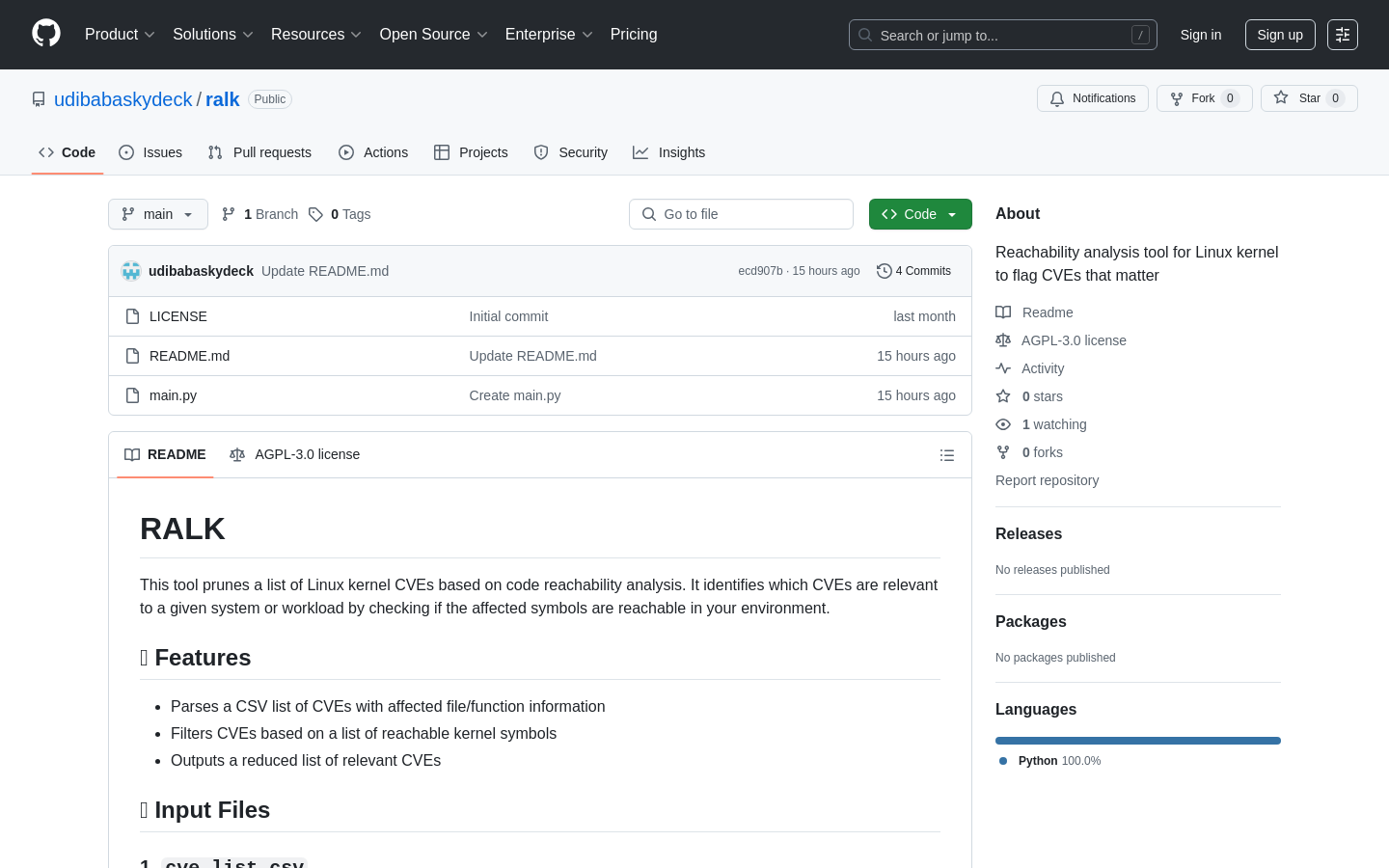Switch to the Security tab
This screenshot has width=1389, height=868.
coord(571,152)
